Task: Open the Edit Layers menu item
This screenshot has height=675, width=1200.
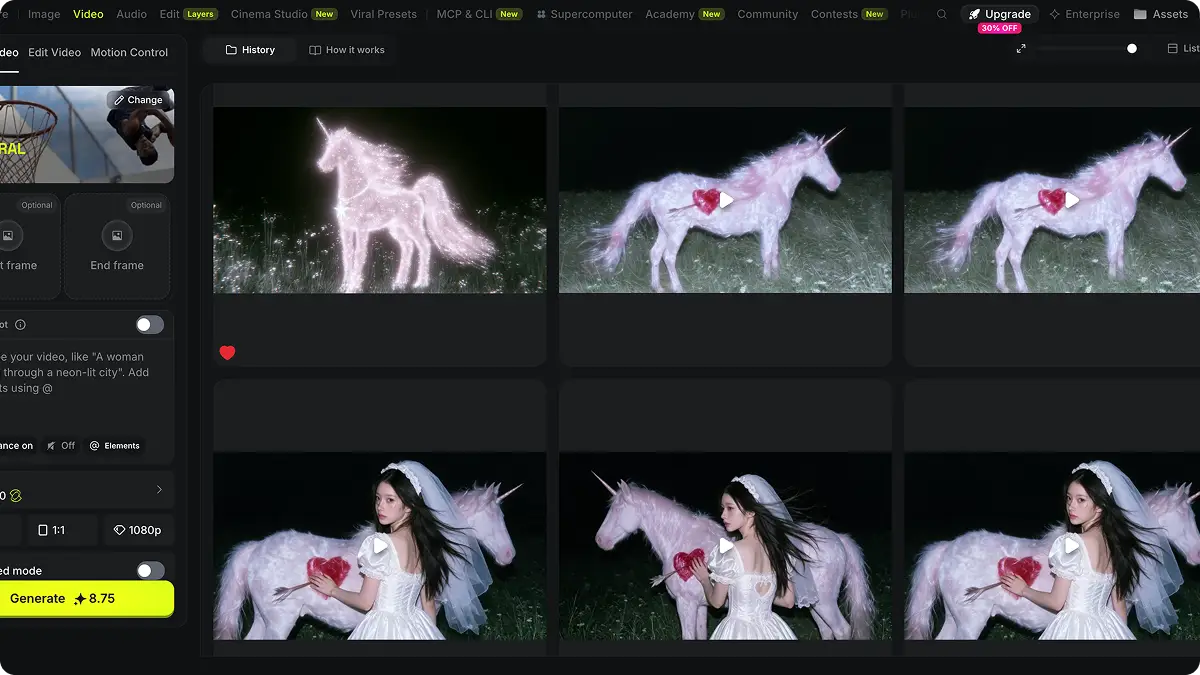Action: 188,14
